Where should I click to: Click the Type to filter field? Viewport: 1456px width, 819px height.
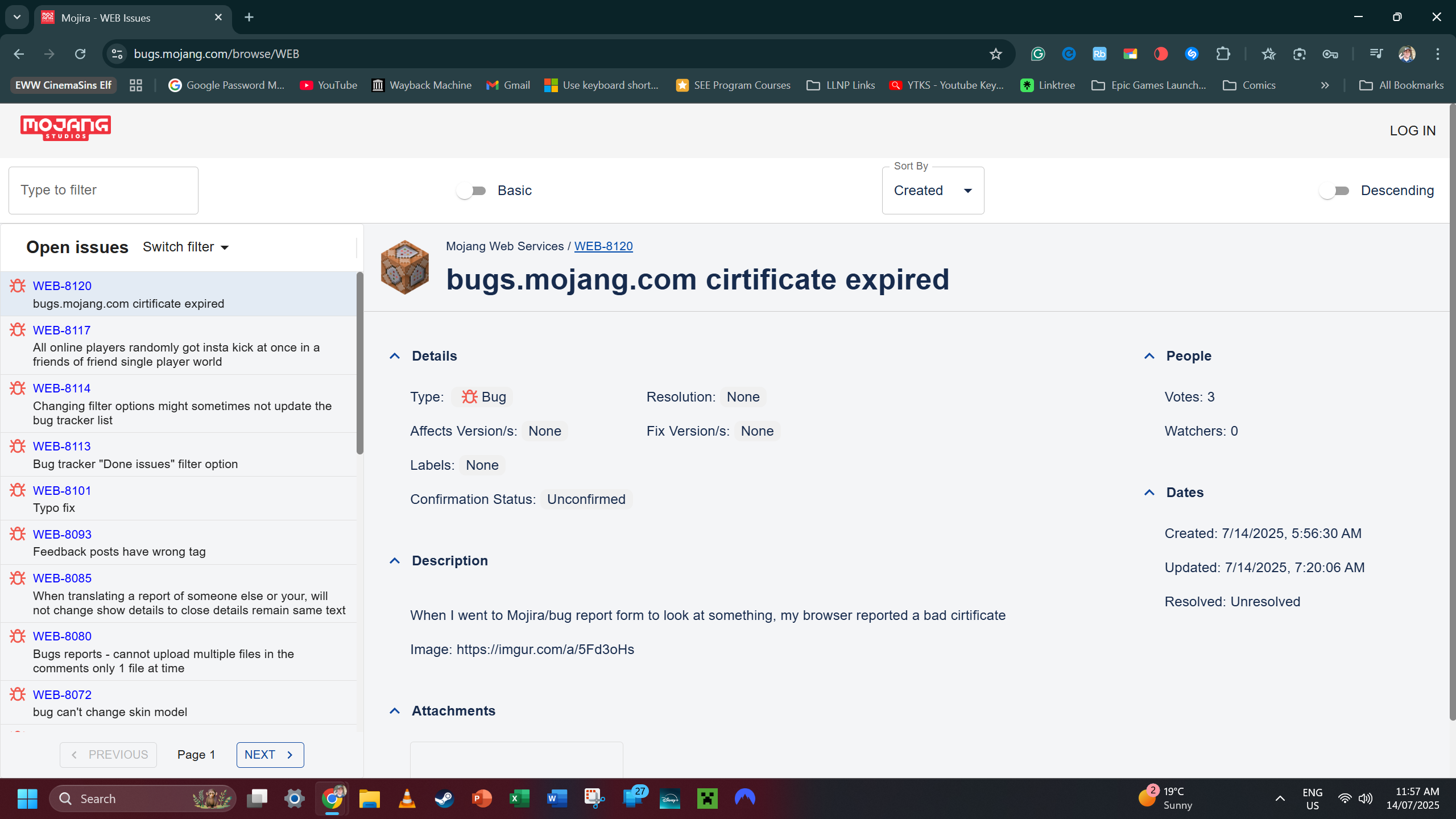pos(104,191)
